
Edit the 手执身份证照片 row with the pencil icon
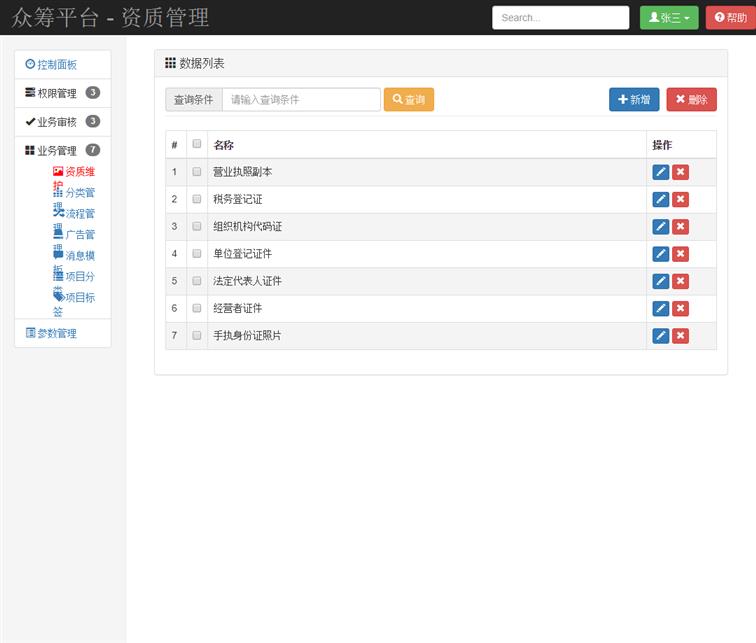click(x=661, y=335)
